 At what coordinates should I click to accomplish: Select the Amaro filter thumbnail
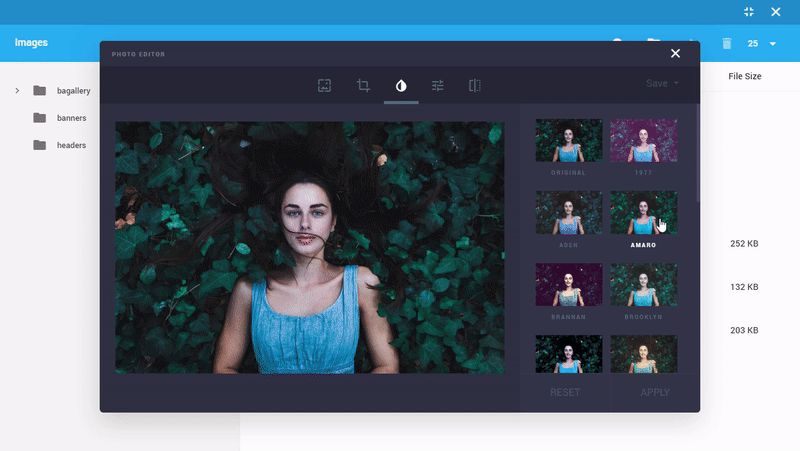click(644, 213)
